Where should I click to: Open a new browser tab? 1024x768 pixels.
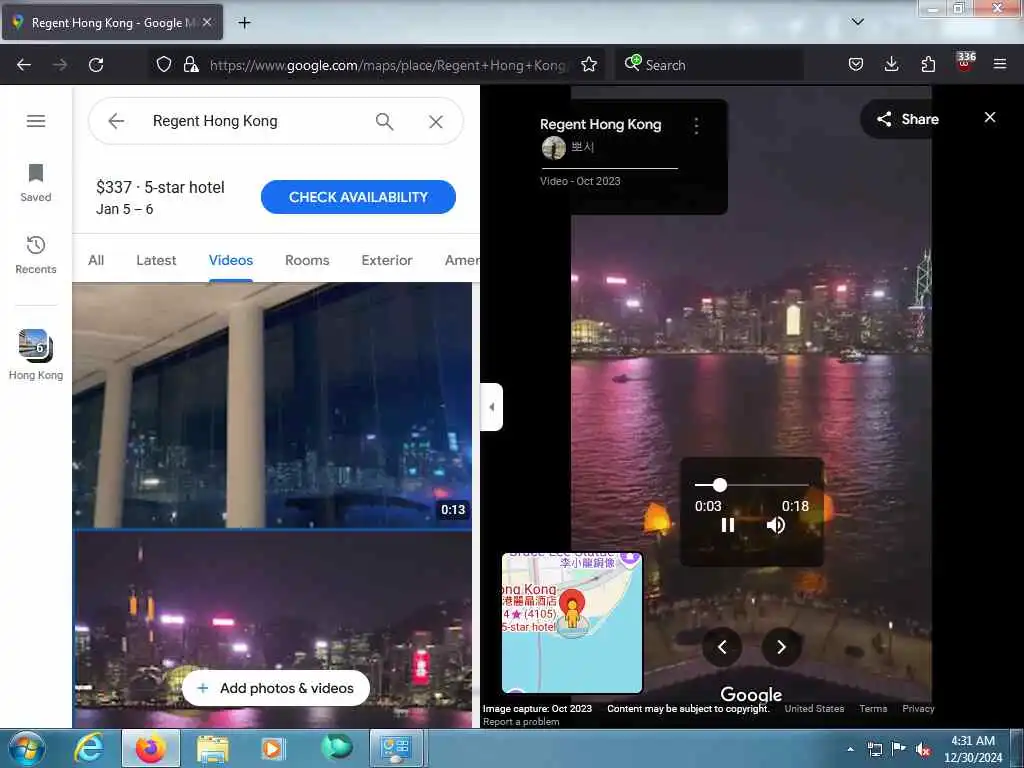click(x=244, y=23)
